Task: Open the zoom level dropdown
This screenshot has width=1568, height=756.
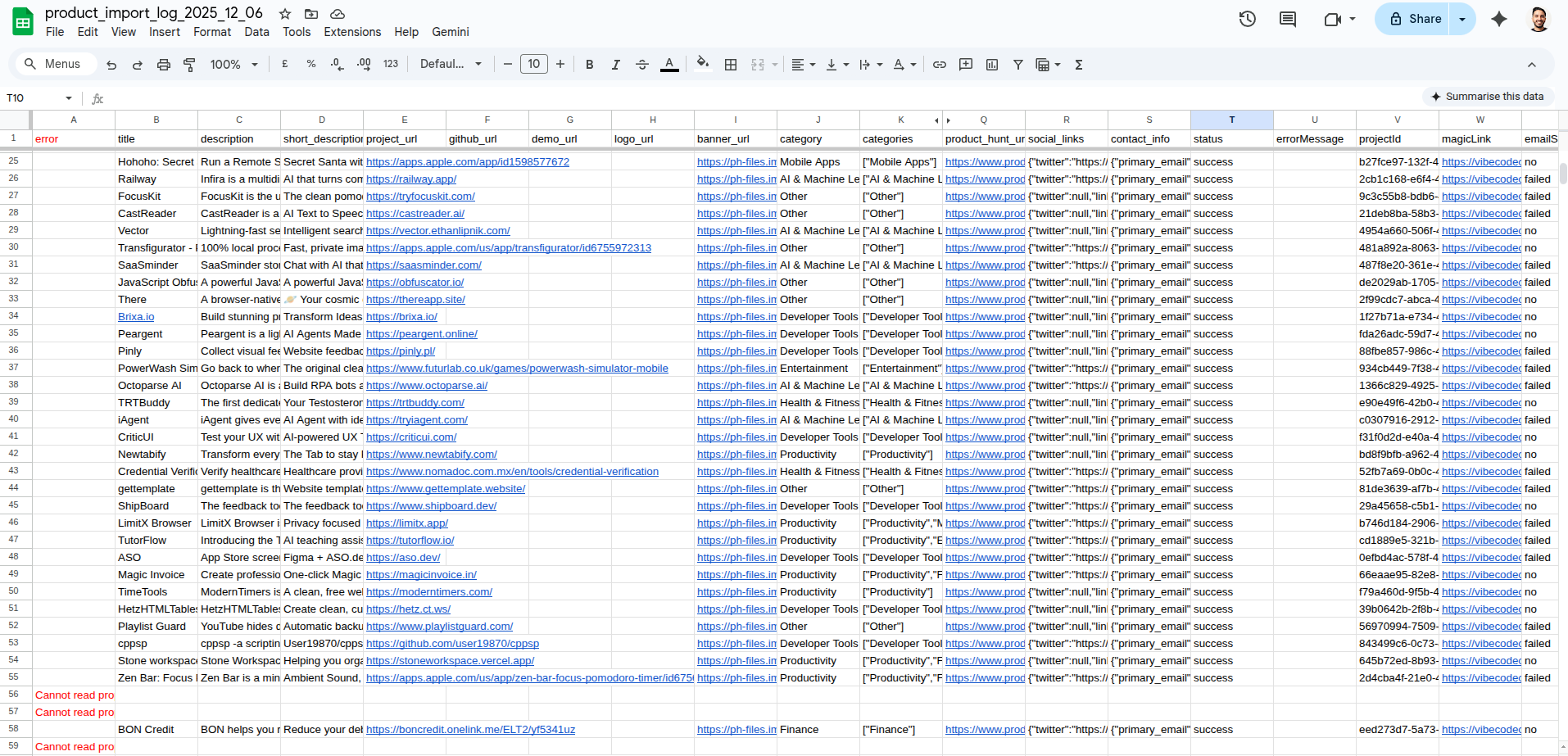Action: (234, 65)
